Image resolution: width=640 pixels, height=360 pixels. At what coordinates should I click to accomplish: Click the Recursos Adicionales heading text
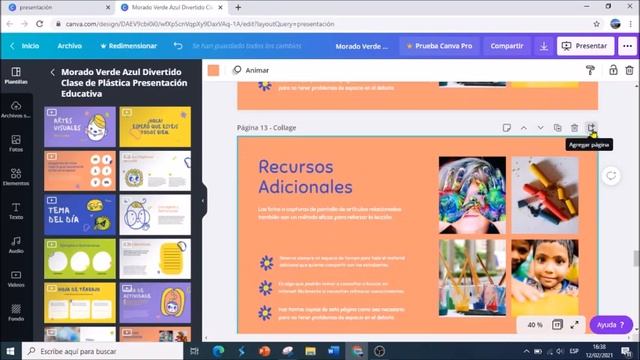tap(305, 177)
